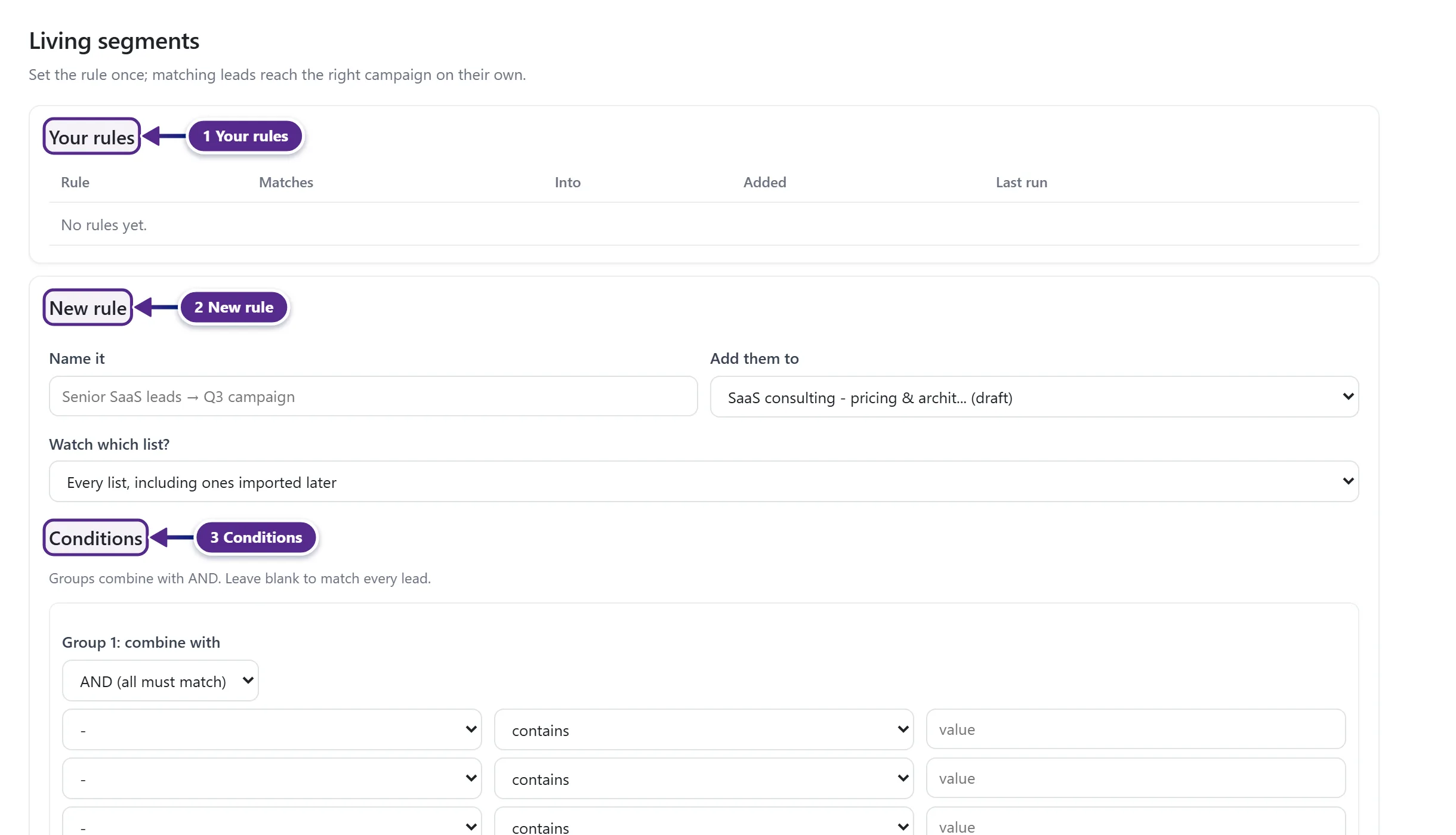Image resolution: width=1456 pixels, height=835 pixels.
Task: Focus the 'Name it' rule name field
Action: (x=373, y=397)
